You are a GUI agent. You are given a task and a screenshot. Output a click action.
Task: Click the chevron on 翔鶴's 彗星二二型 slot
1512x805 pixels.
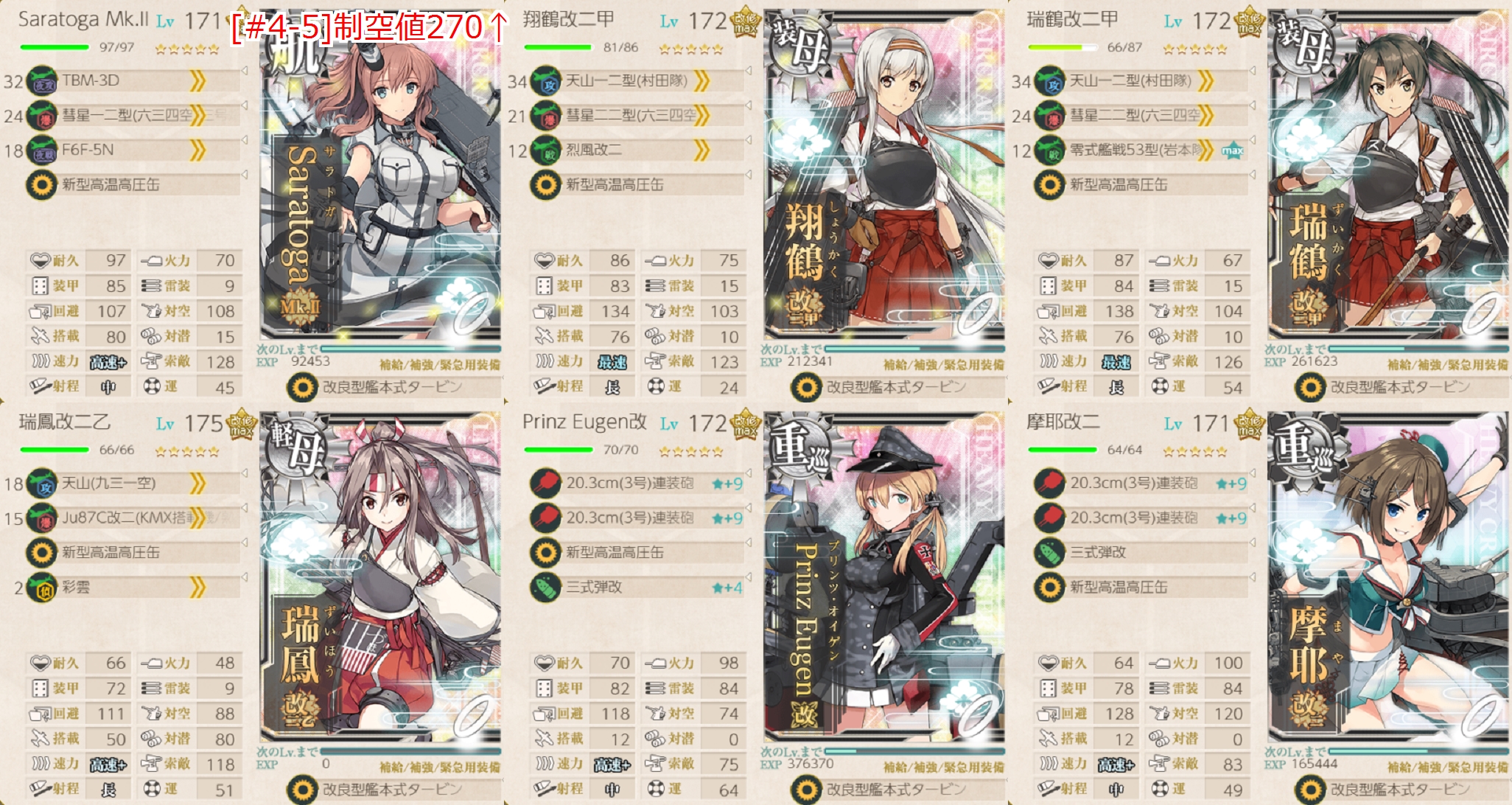[701, 116]
